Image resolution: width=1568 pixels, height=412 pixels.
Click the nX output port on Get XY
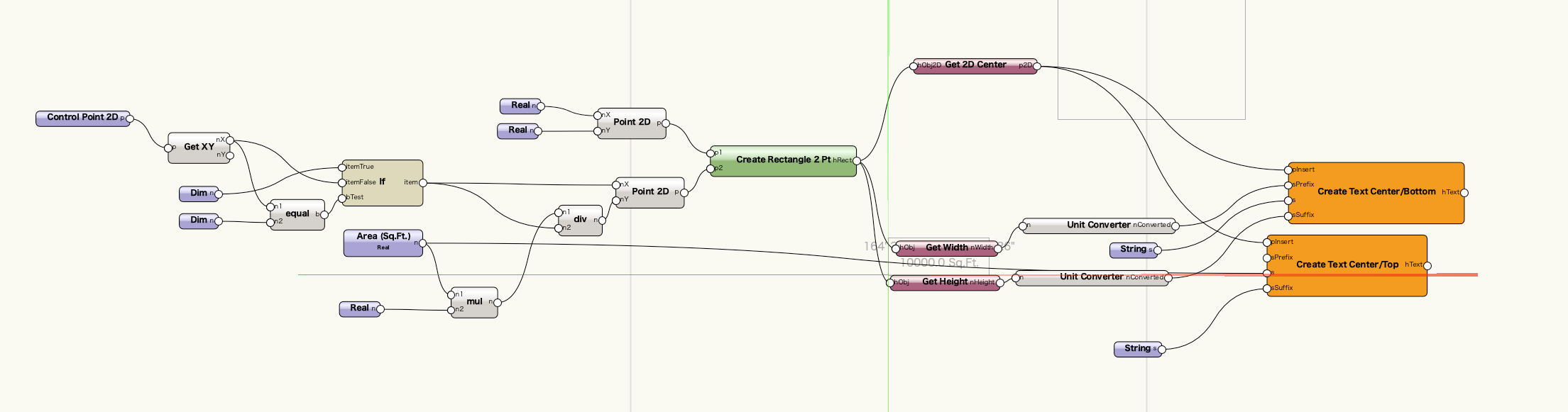tap(230, 140)
